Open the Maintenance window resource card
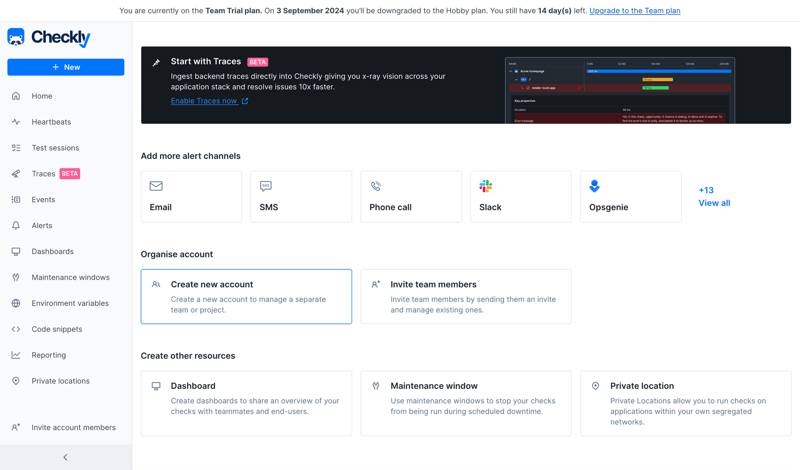The image size is (800, 470). coord(466,403)
